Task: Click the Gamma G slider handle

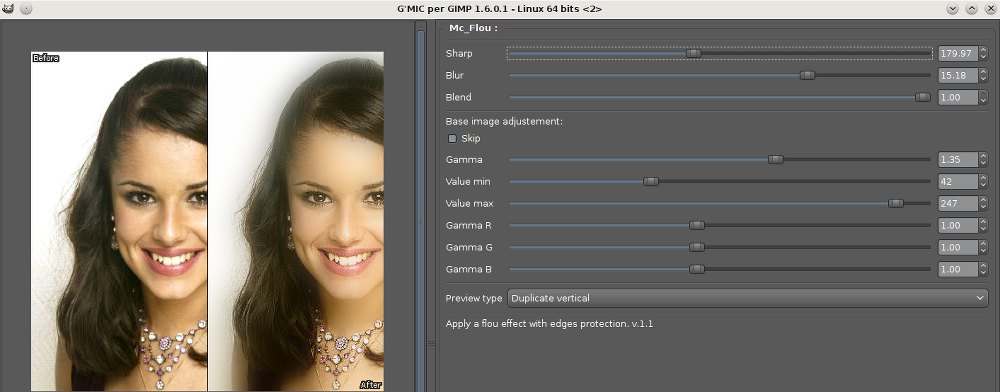Action: [x=697, y=247]
